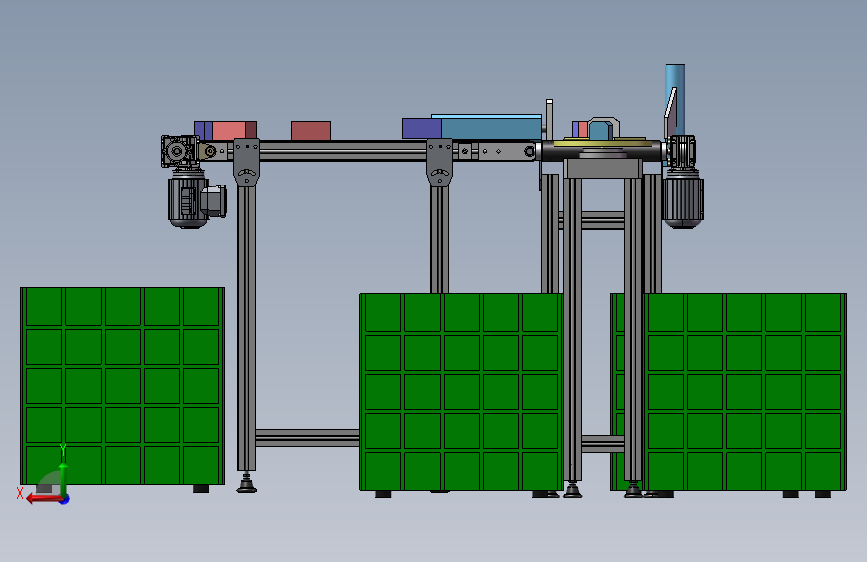Select the angled white plate beside the blue cylinder
This screenshot has width=867, height=562.
tap(670, 112)
